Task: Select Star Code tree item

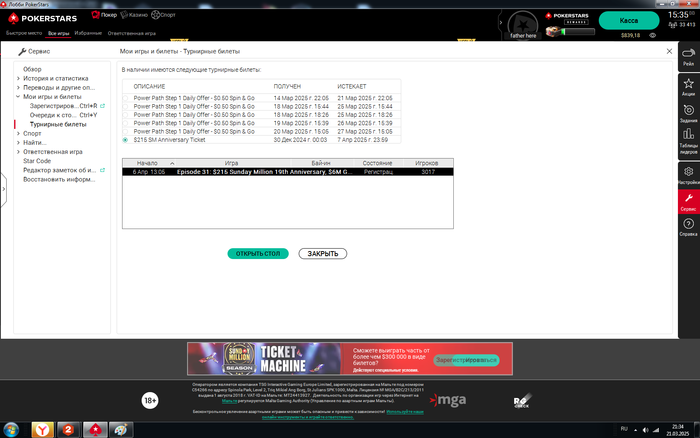Action: 37,161
